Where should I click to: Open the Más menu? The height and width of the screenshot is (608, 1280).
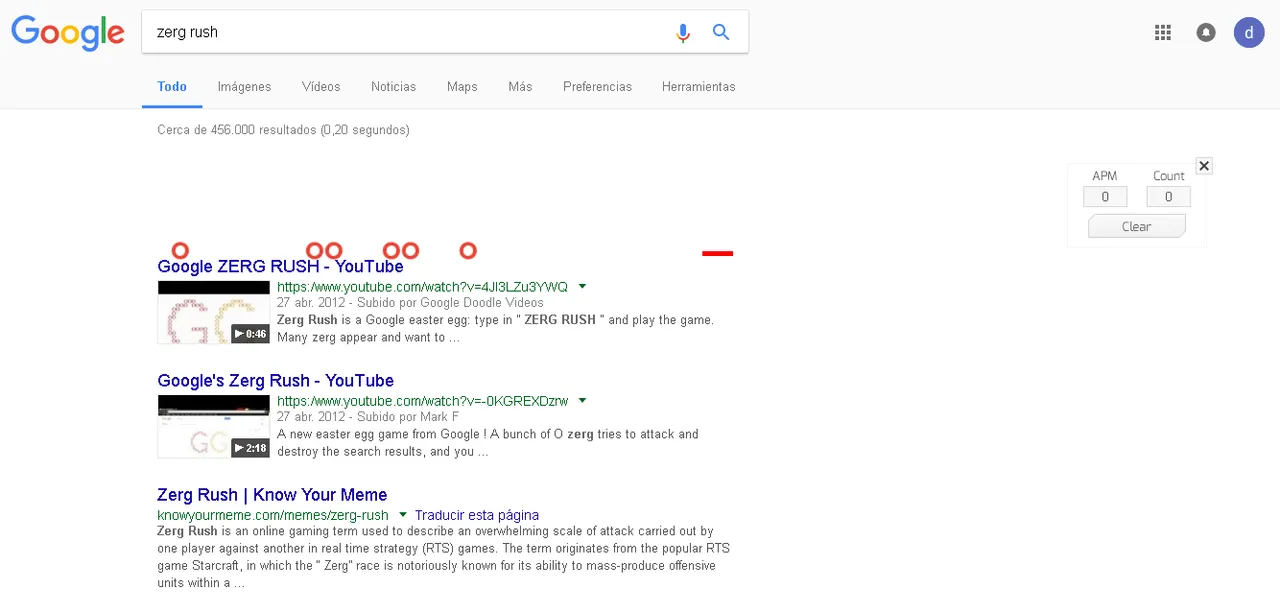coord(520,87)
